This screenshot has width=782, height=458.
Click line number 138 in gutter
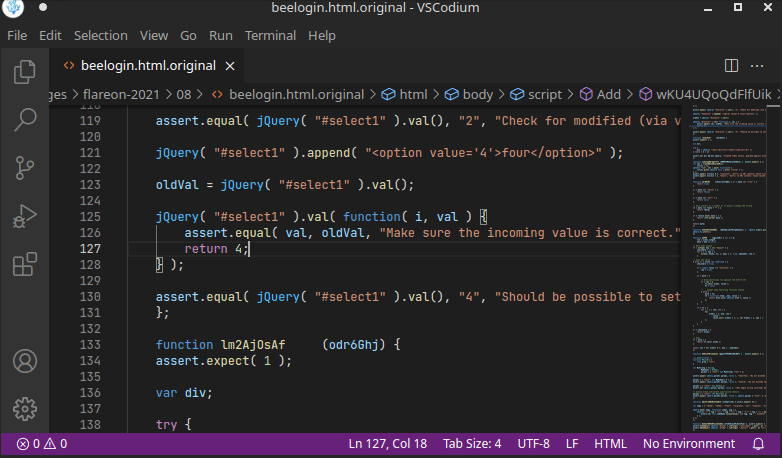[90, 425]
